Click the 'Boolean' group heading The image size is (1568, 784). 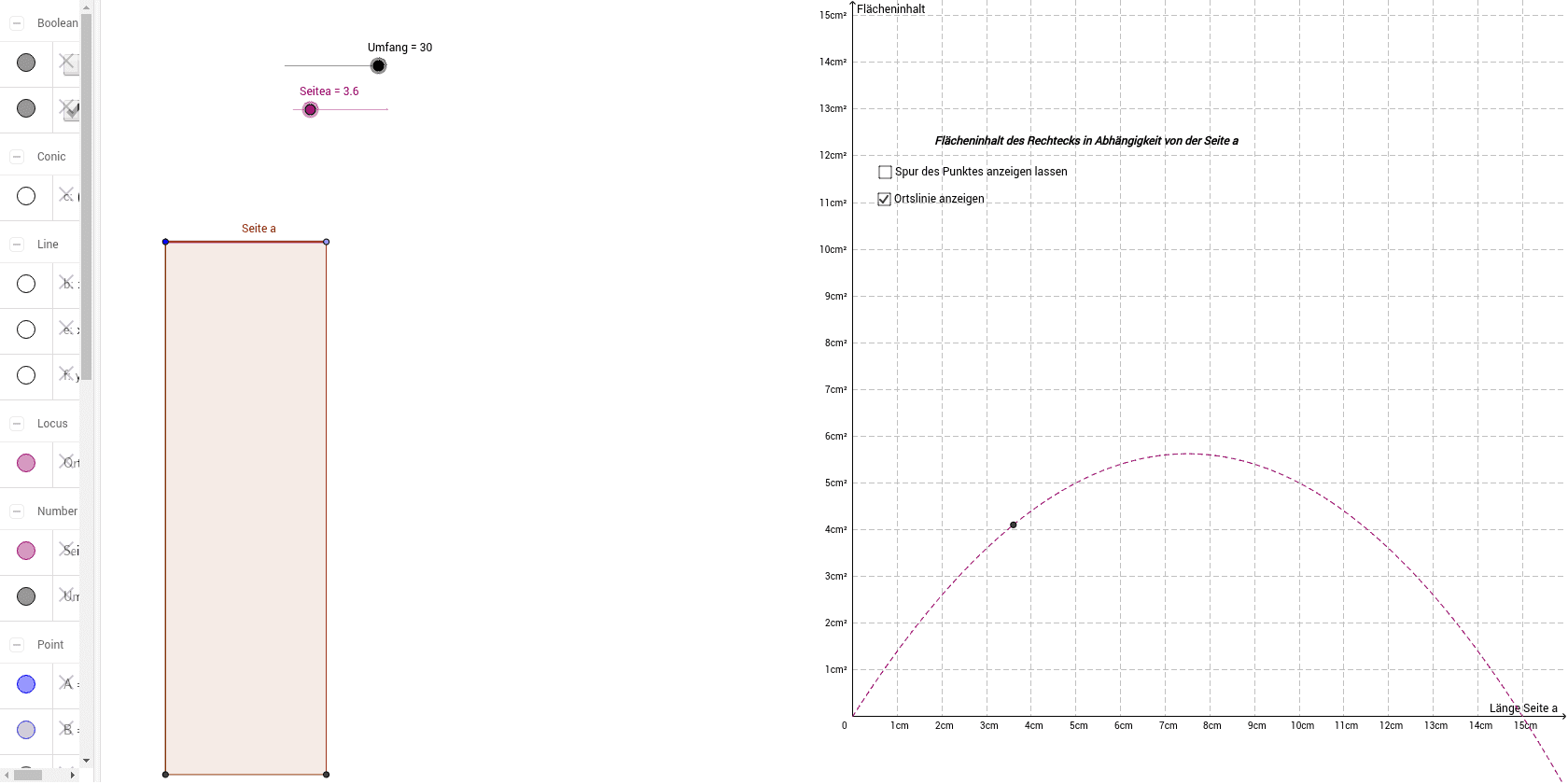click(x=58, y=23)
